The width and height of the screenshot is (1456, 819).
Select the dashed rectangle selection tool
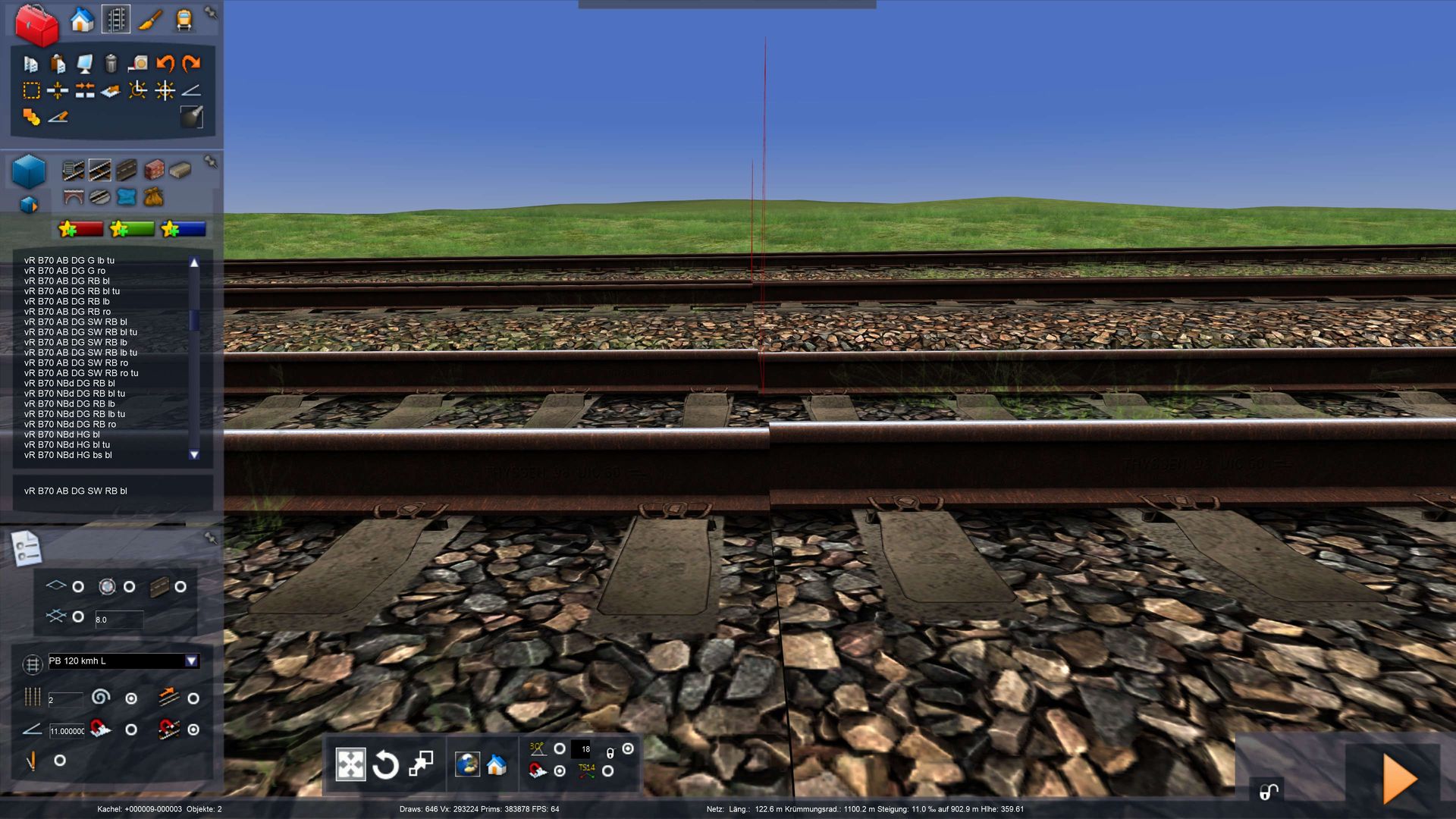tap(31, 91)
